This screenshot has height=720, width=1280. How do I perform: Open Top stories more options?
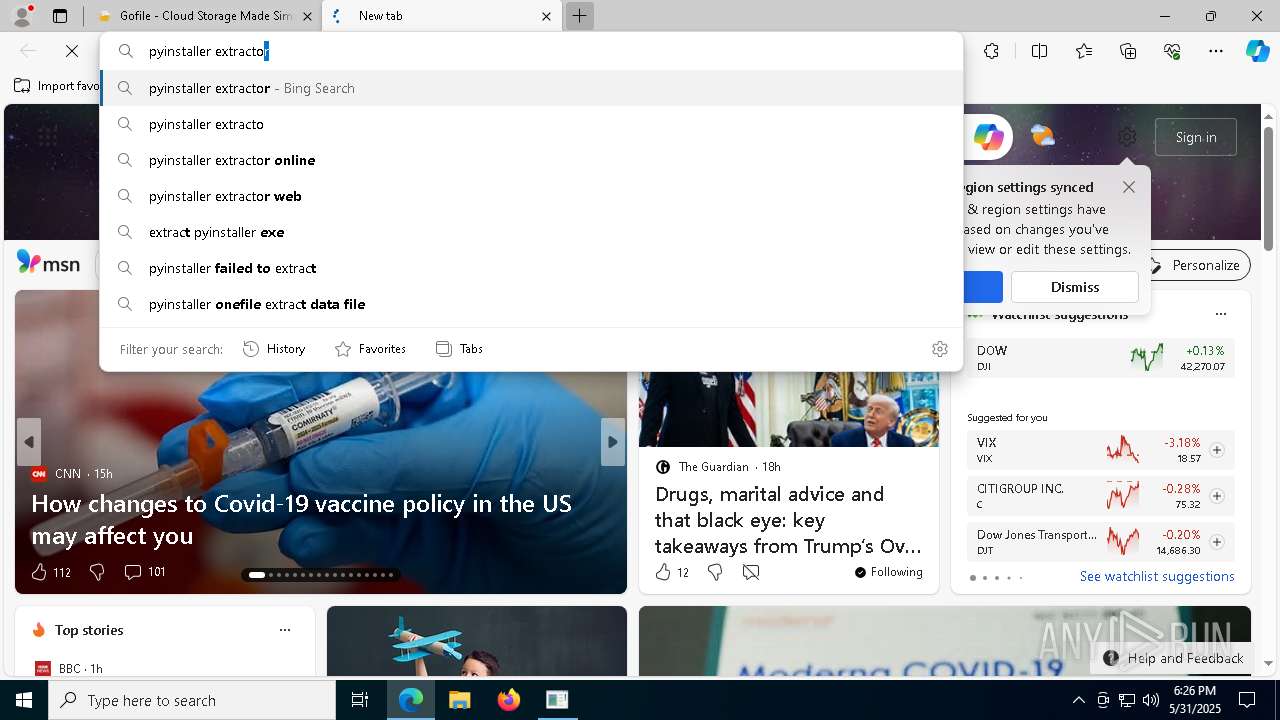(285, 630)
